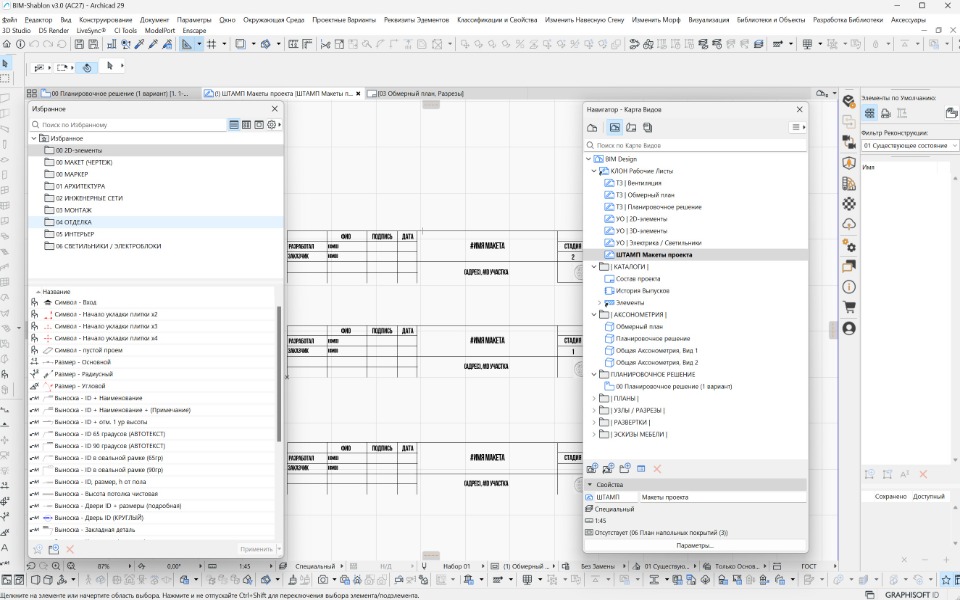Screen dimensions: 960x600
Task: Collapse the BIM Design root node
Action: tap(589, 159)
